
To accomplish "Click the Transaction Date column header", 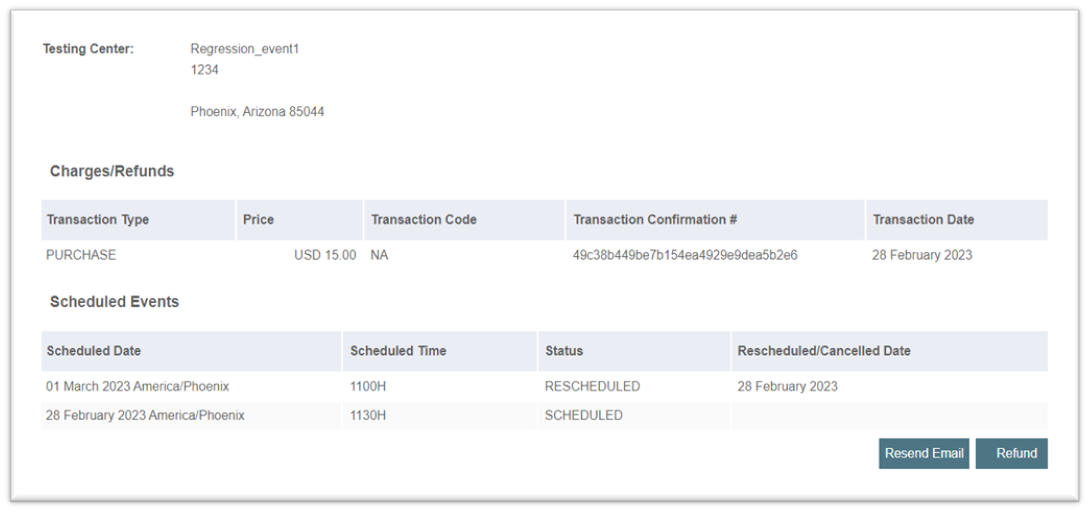I will tap(923, 220).
